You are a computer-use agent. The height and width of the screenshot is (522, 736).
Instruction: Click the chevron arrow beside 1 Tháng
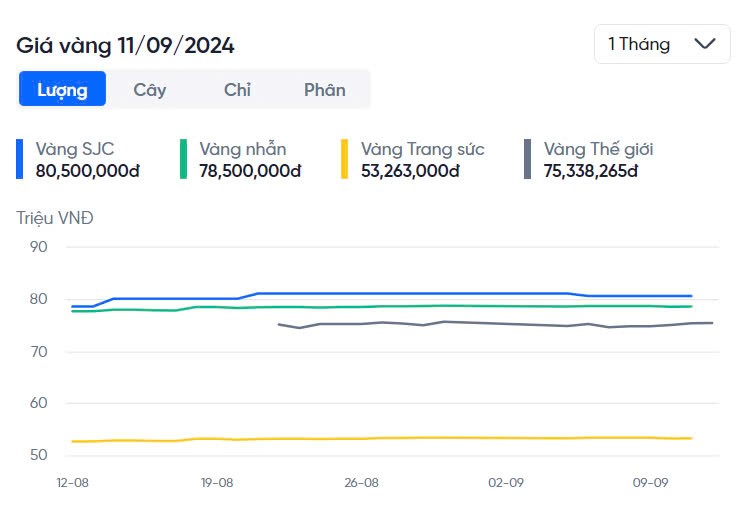[704, 44]
